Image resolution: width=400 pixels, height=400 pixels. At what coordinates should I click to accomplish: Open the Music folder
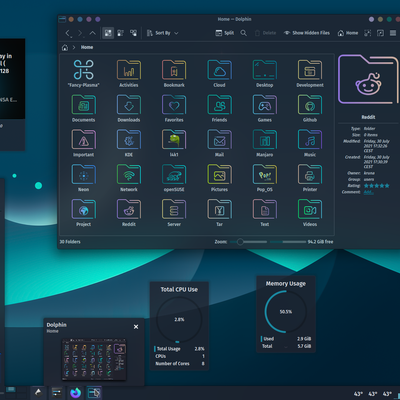[x=310, y=143]
